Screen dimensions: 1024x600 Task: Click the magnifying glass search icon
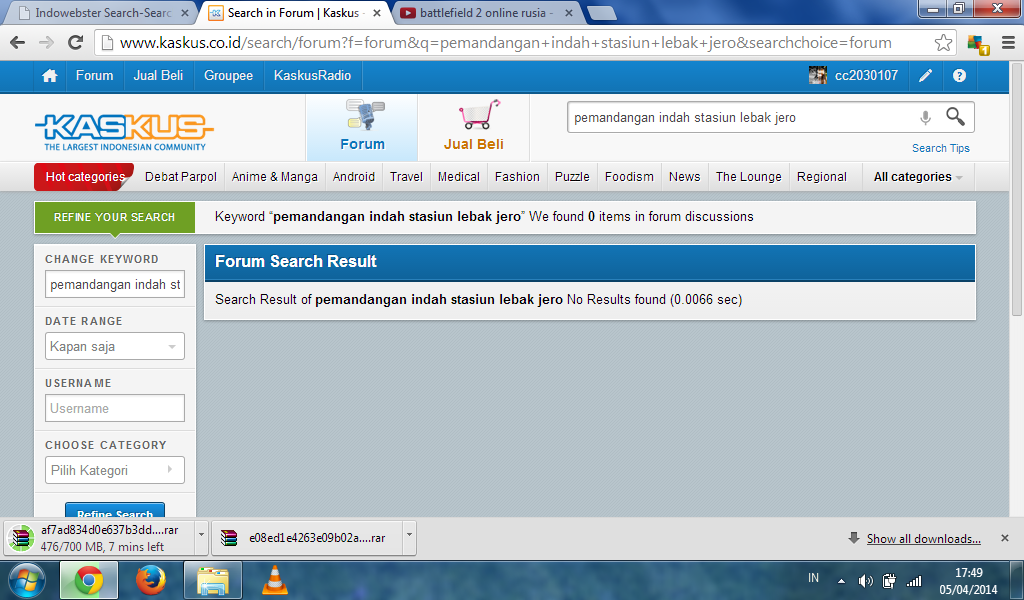click(x=955, y=117)
